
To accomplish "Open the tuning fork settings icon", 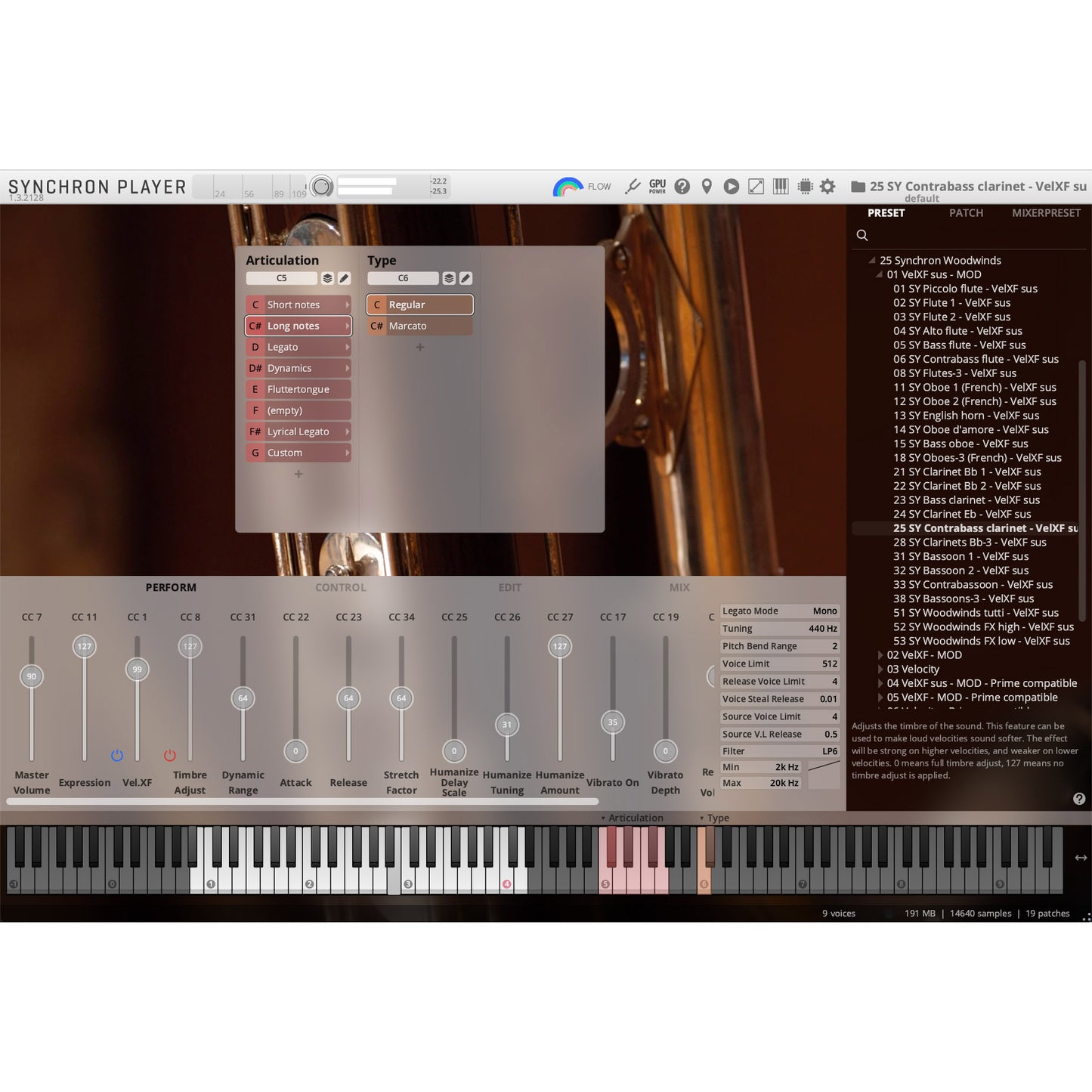I will click(633, 186).
